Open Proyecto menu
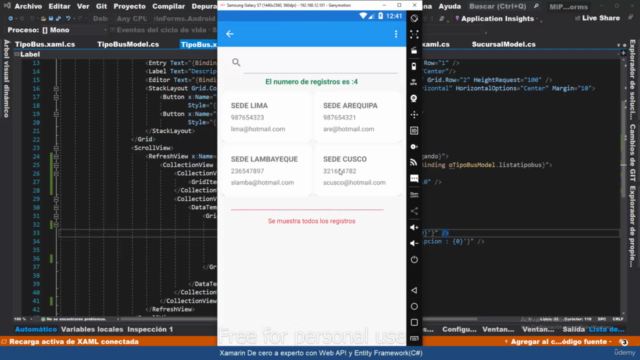The image size is (640, 360). click(x=129, y=7)
